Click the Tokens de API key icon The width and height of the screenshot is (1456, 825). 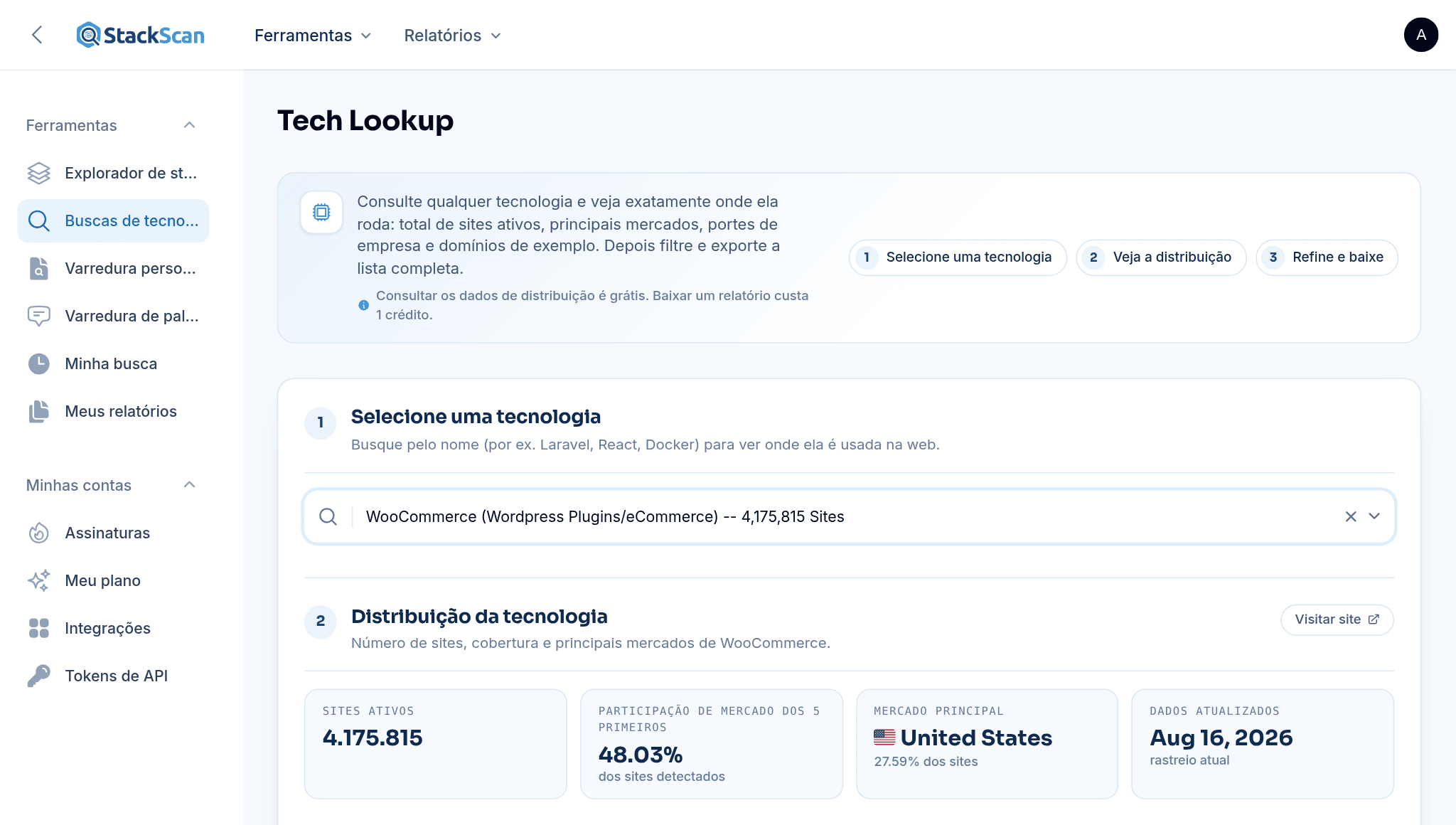tap(38, 676)
